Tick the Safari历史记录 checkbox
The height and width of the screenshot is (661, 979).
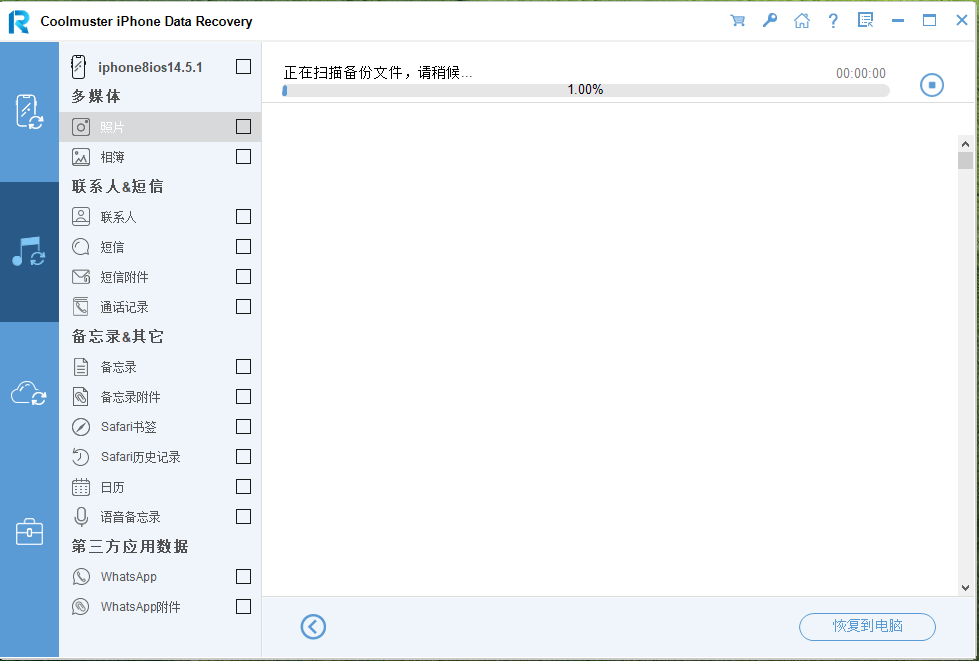point(244,456)
